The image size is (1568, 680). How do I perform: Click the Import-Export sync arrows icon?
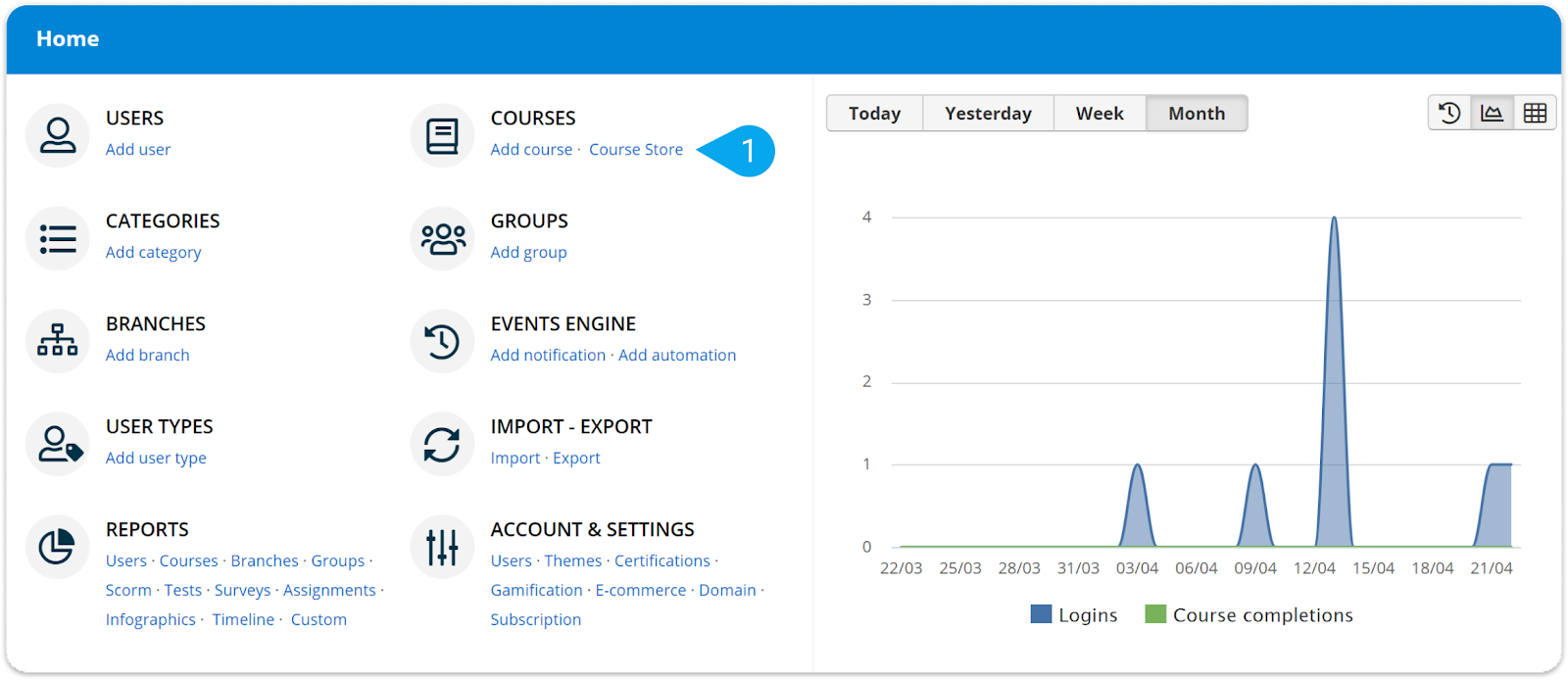coord(442,444)
